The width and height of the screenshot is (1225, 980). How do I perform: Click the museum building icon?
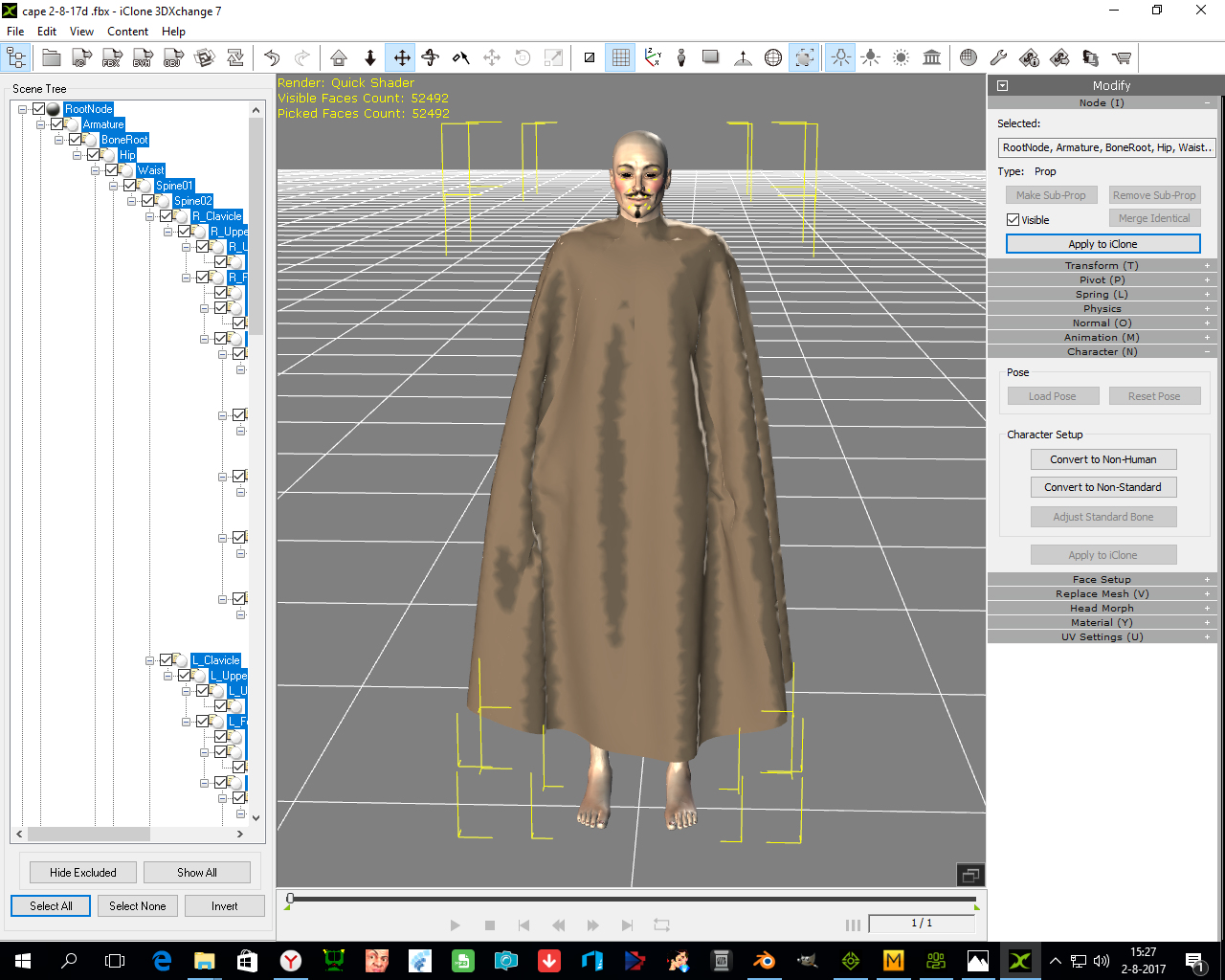[x=932, y=58]
